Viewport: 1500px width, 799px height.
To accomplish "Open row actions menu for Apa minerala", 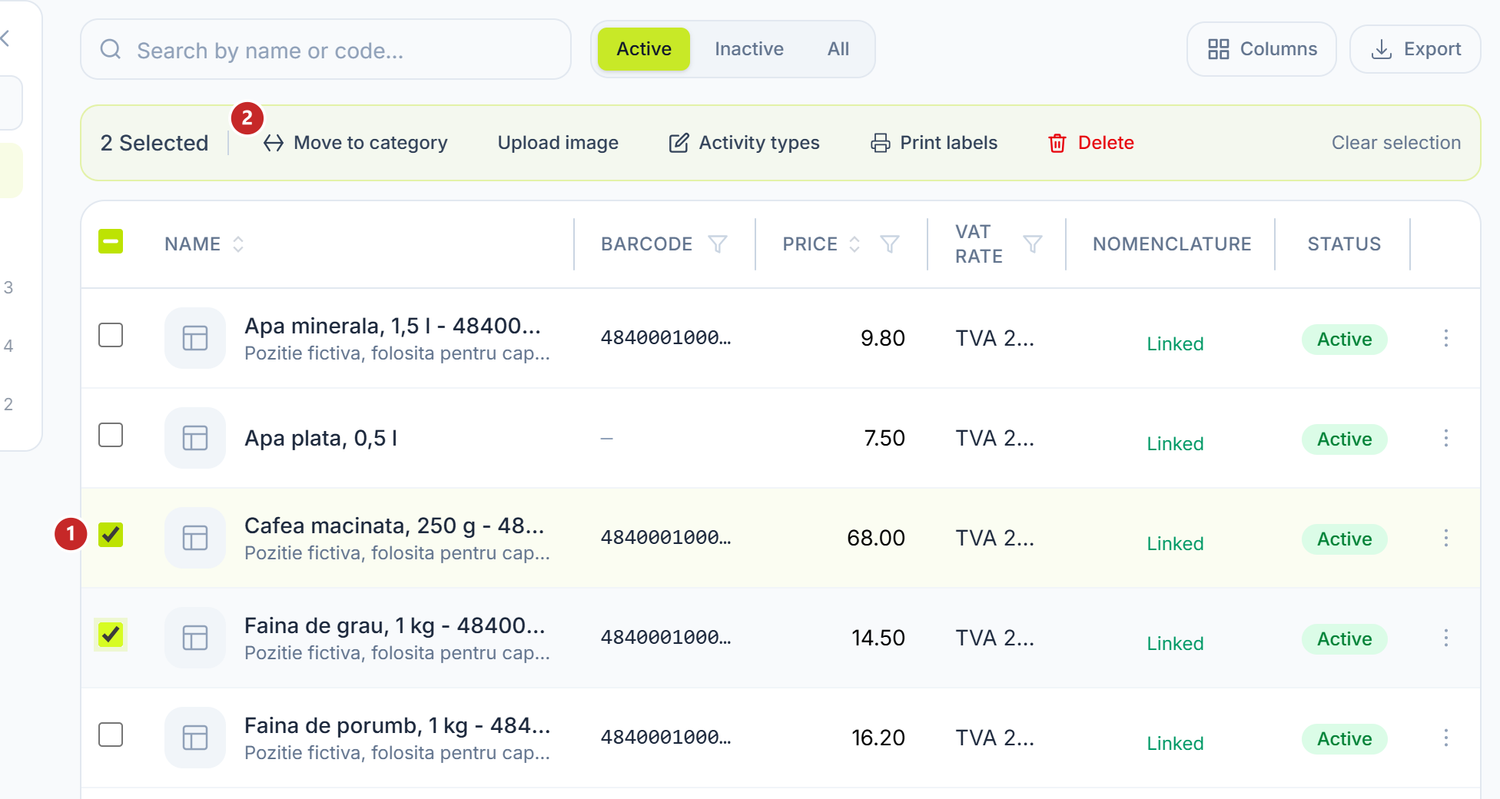I will point(1446,338).
